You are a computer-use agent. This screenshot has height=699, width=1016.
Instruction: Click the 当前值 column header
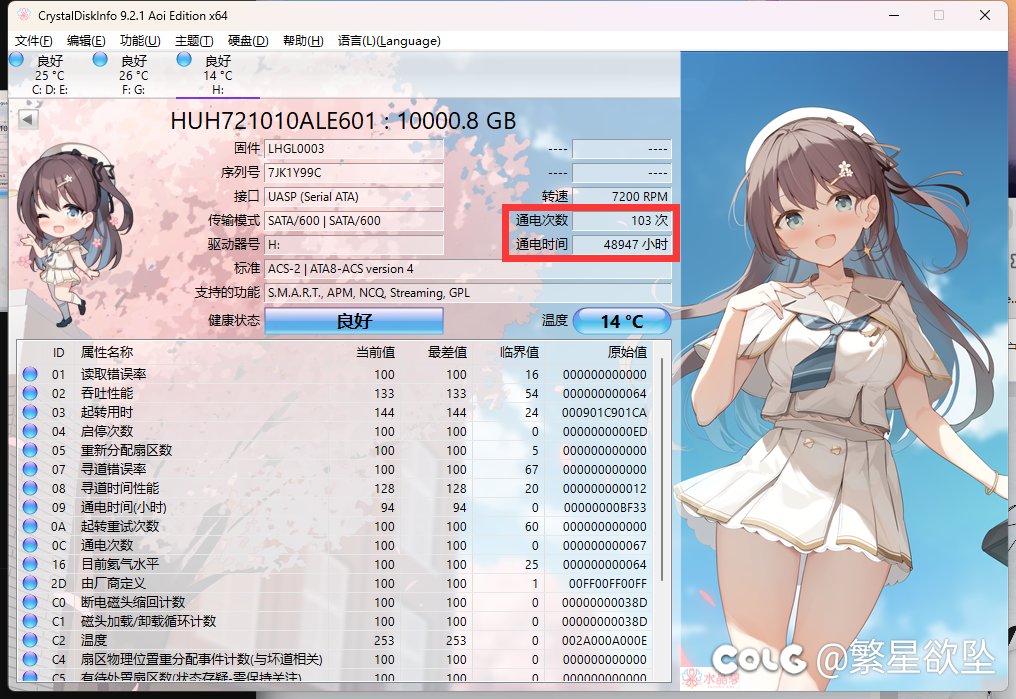pos(375,352)
